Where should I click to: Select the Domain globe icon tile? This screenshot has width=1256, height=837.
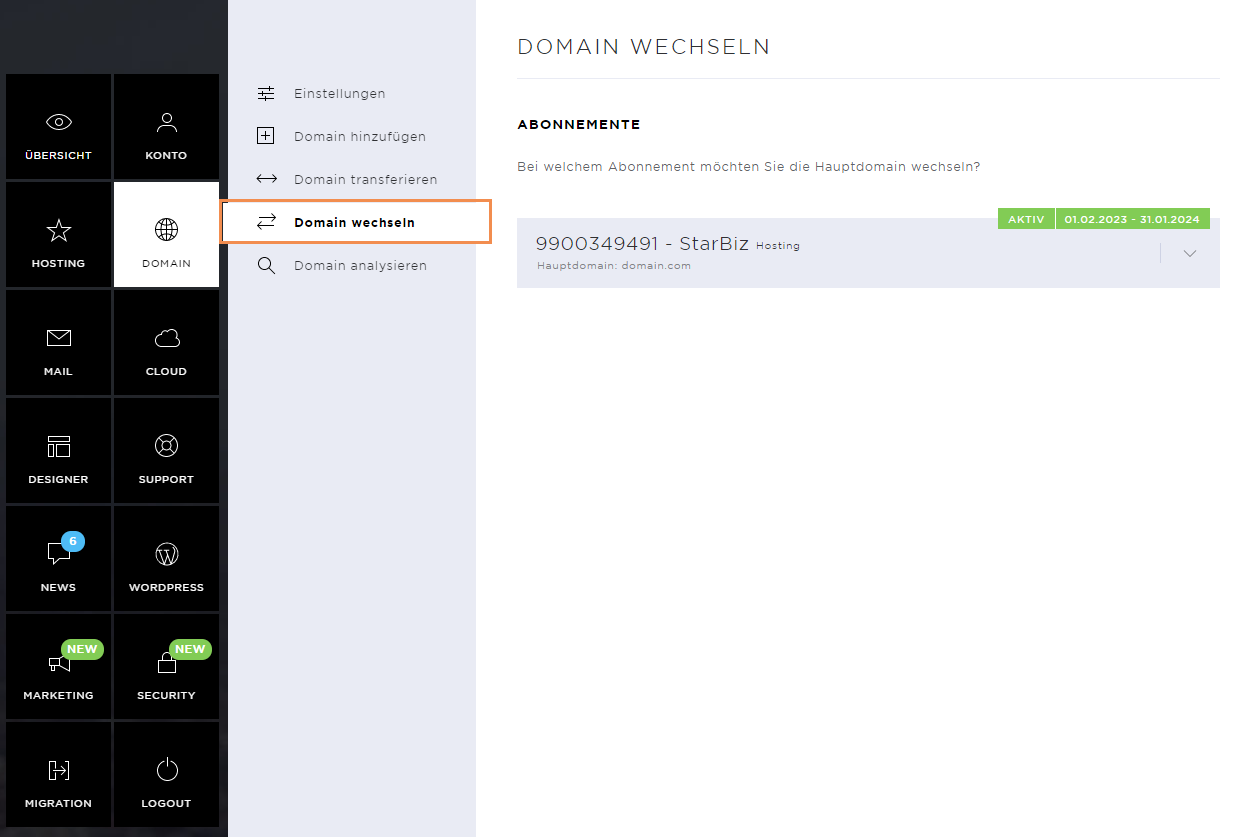click(x=166, y=234)
